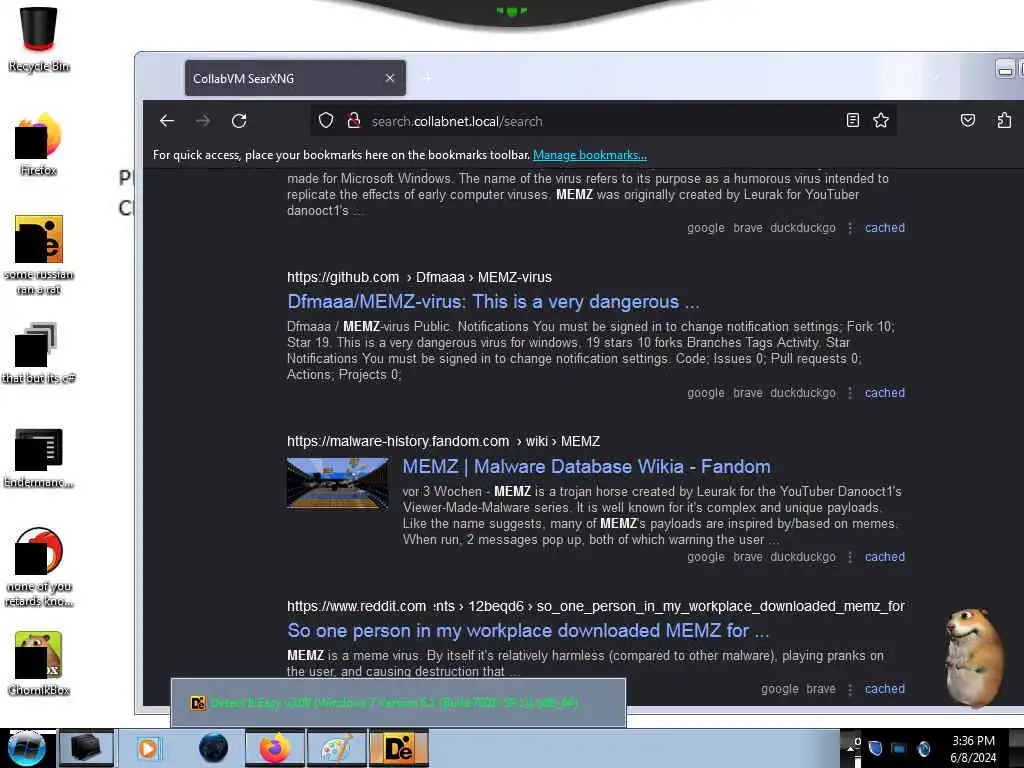Screen dimensions: 1024x768
Task: Open a new tab with the plus button
Action: 427,78
